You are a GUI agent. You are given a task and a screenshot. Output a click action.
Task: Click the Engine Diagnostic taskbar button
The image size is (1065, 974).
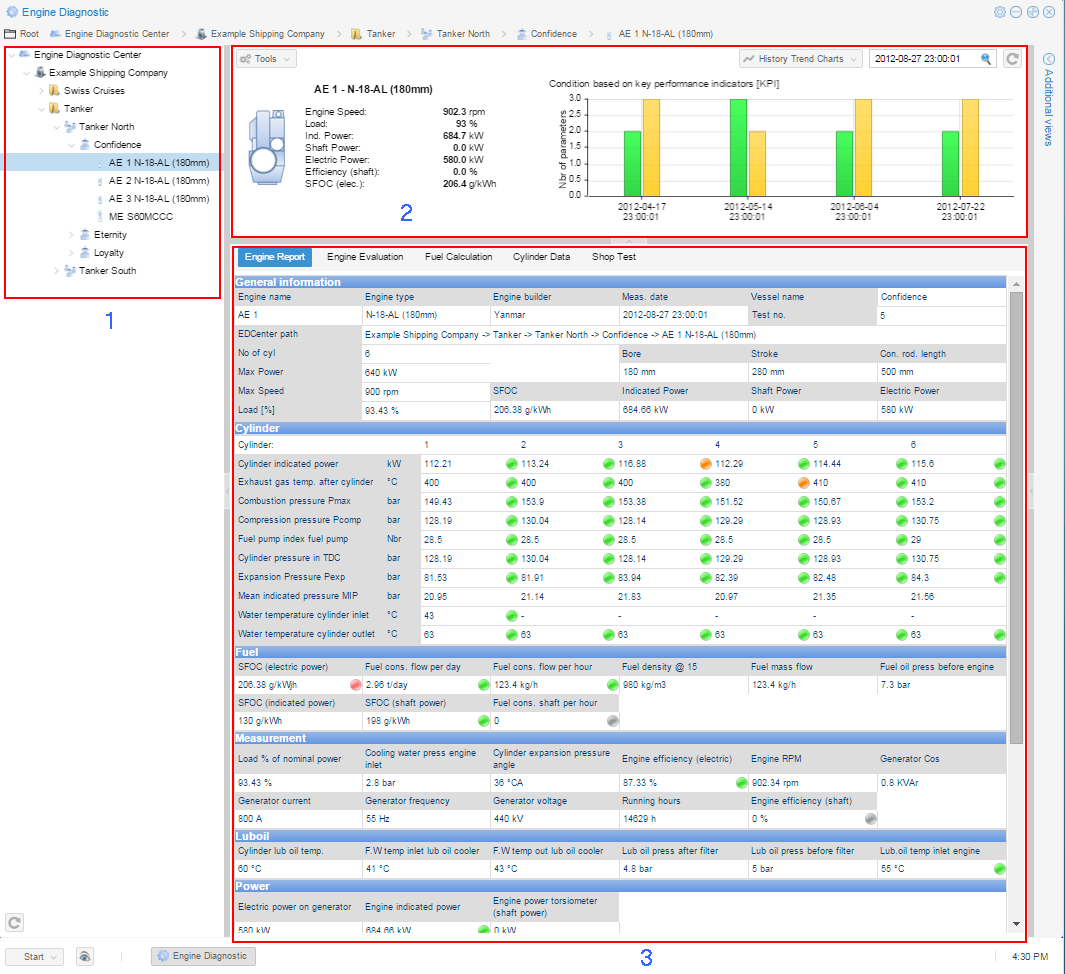[203, 956]
